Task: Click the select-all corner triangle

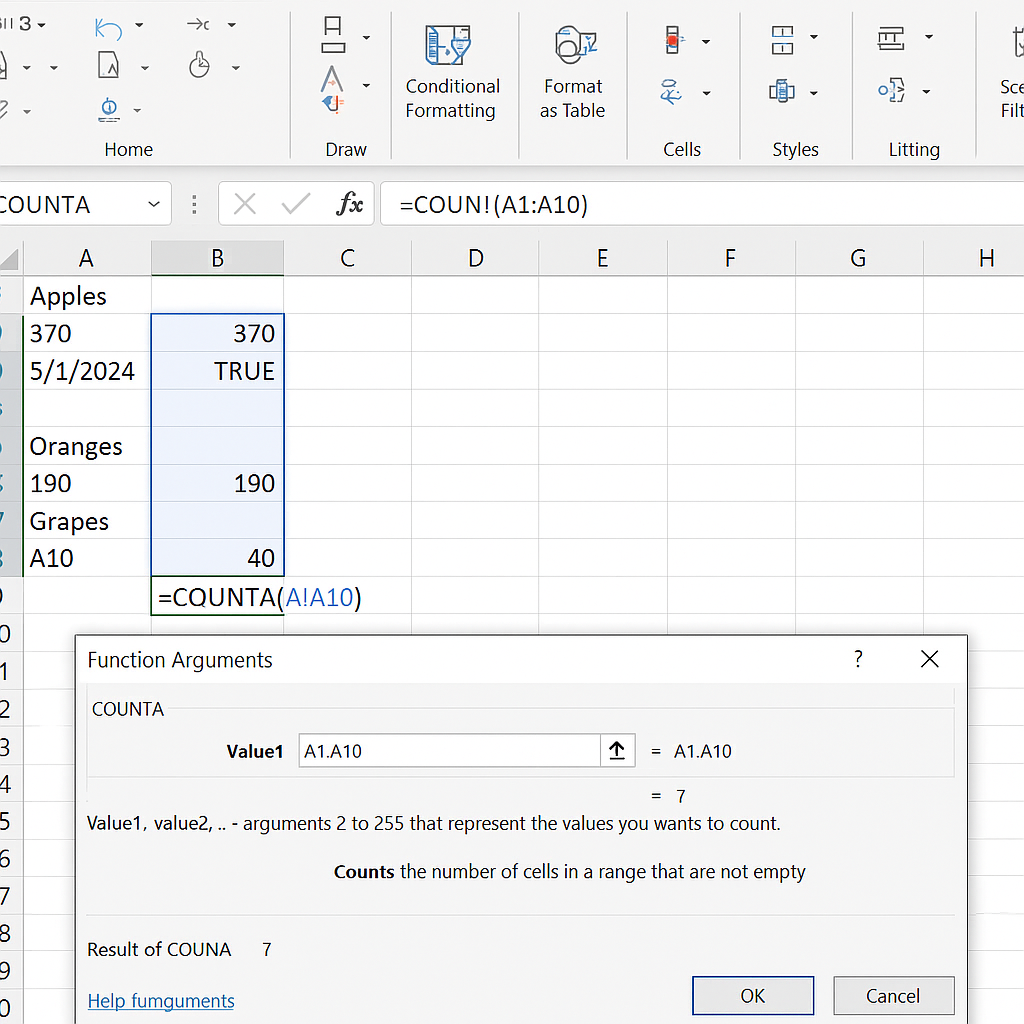Action: [x=10, y=259]
